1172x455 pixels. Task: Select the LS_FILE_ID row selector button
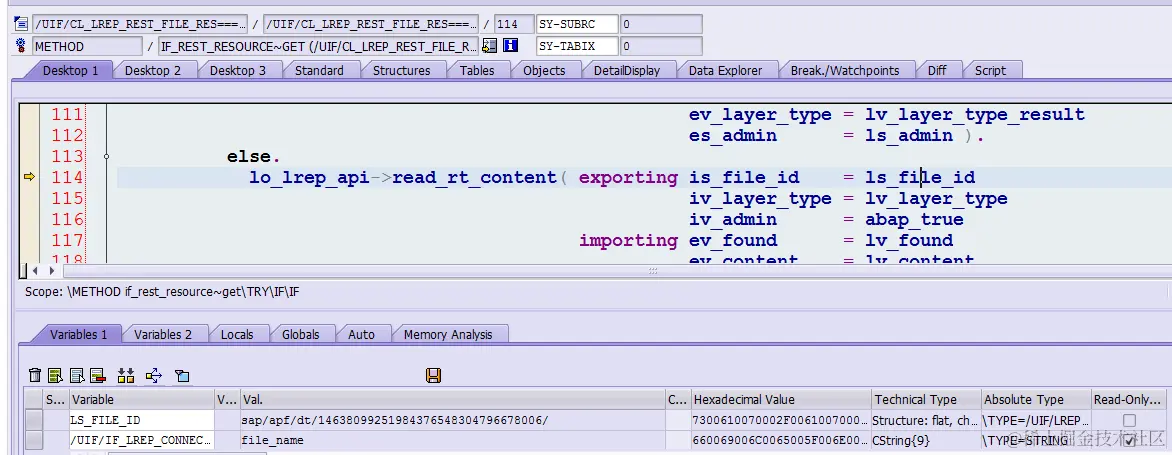tap(34, 421)
